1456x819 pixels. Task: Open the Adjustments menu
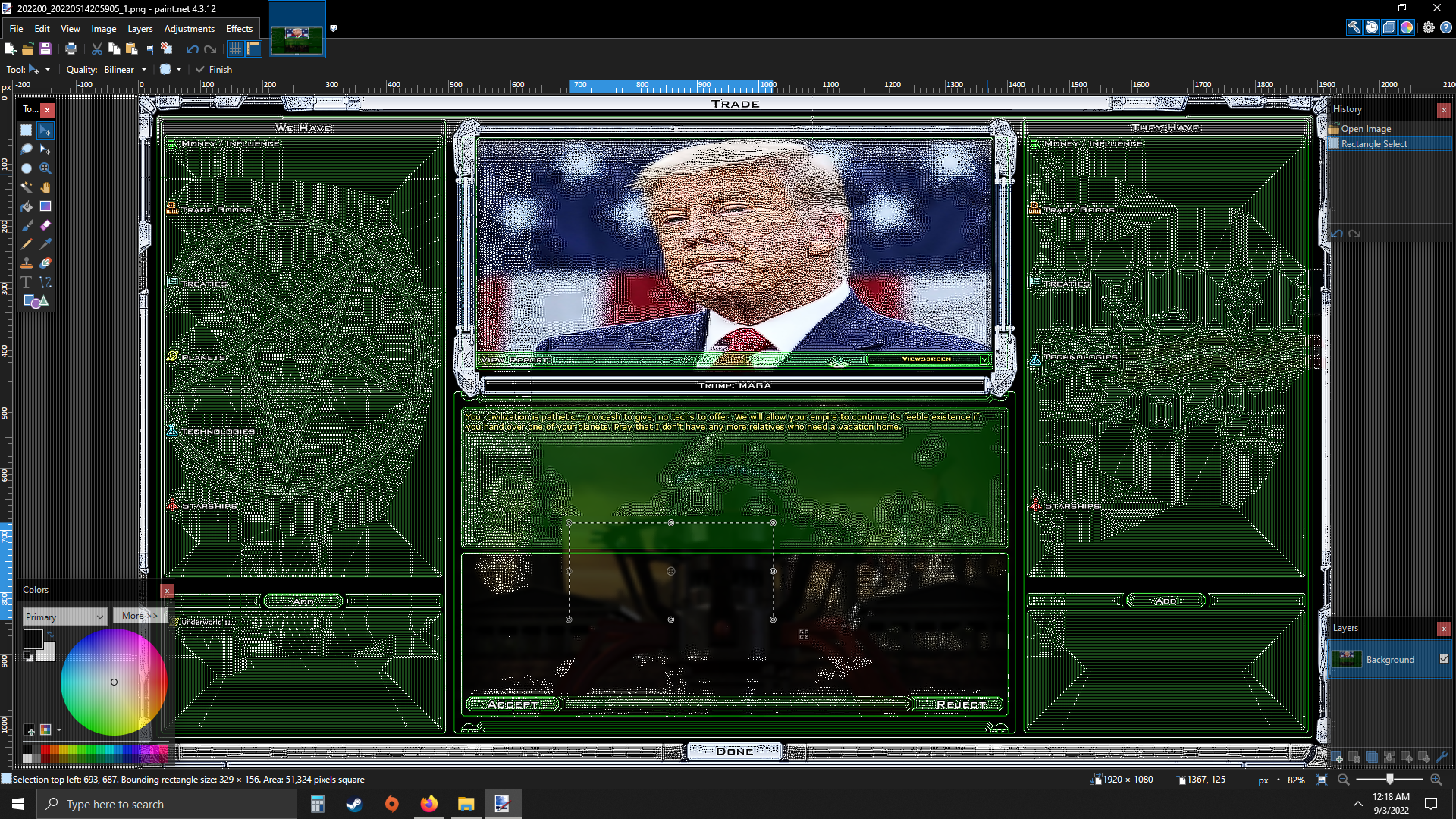point(190,29)
